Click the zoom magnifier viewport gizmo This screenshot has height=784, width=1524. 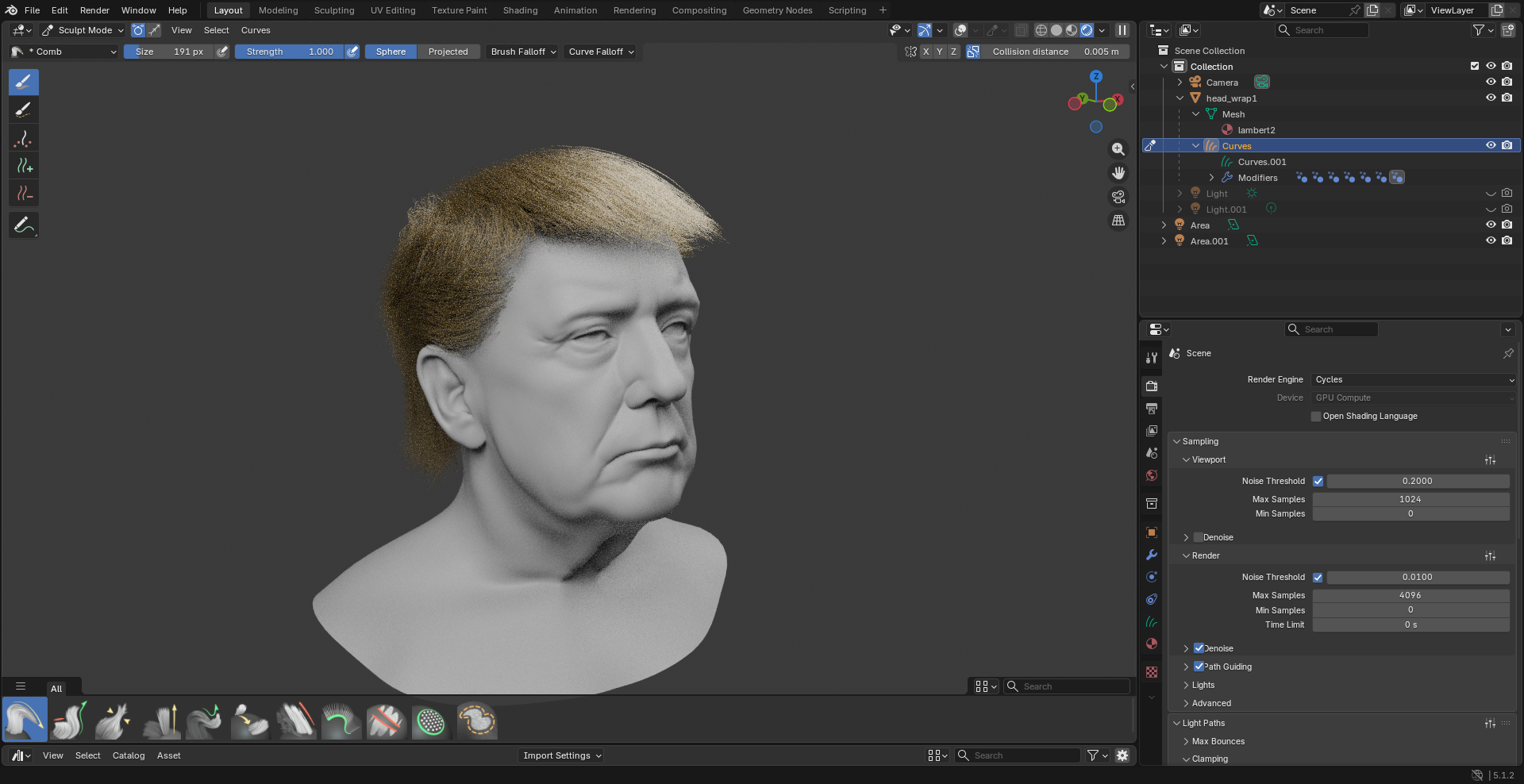click(x=1118, y=149)
